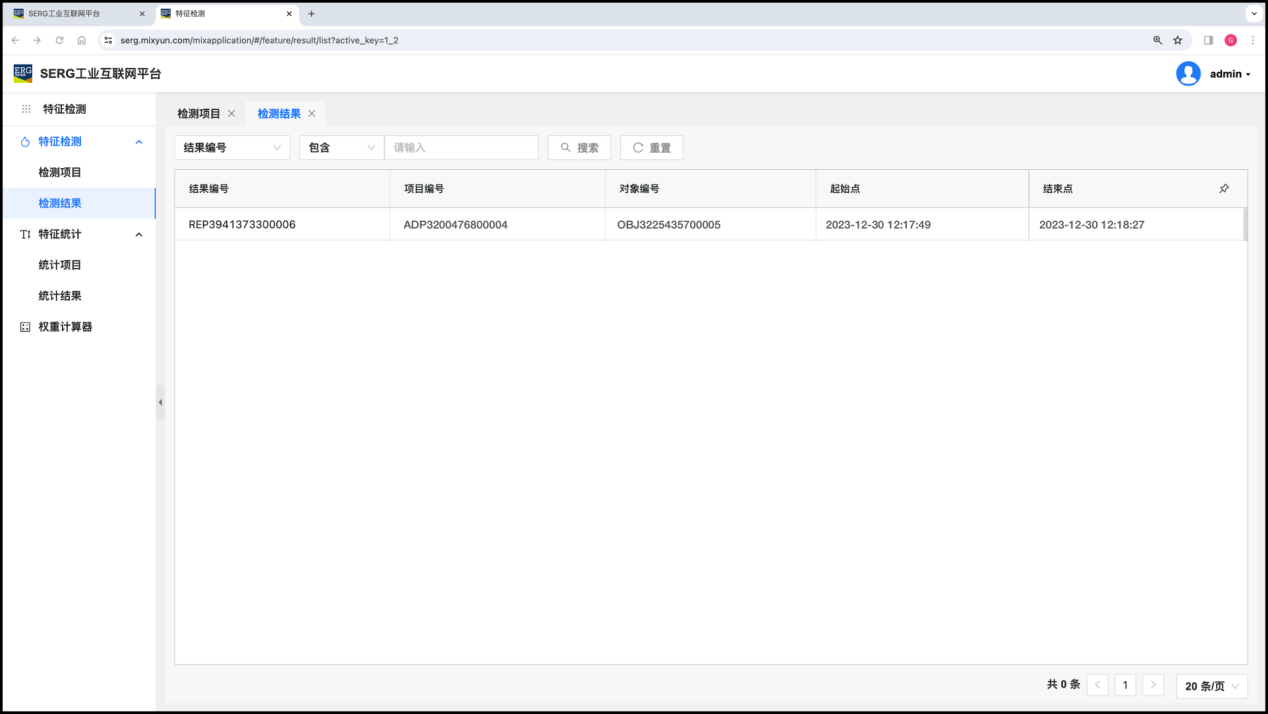Image resolution: width=1268 pixels, height=714 pixels.
Task: Bookmark page with star icon
Action: [1177, 40]
